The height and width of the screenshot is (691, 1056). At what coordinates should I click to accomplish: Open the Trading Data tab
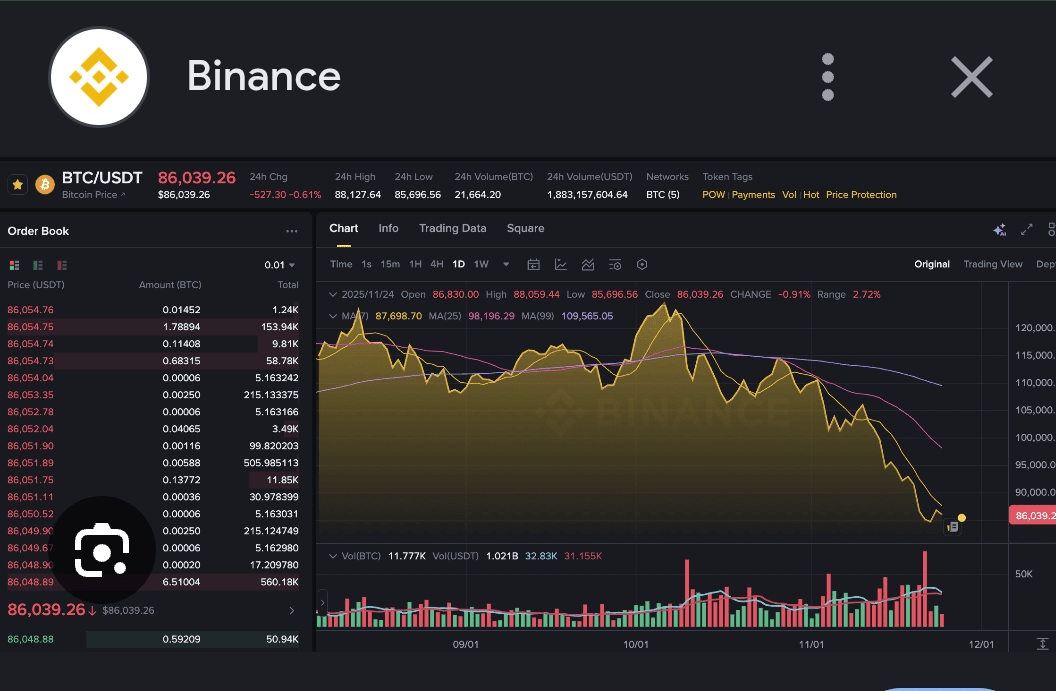tap(453, 228)
